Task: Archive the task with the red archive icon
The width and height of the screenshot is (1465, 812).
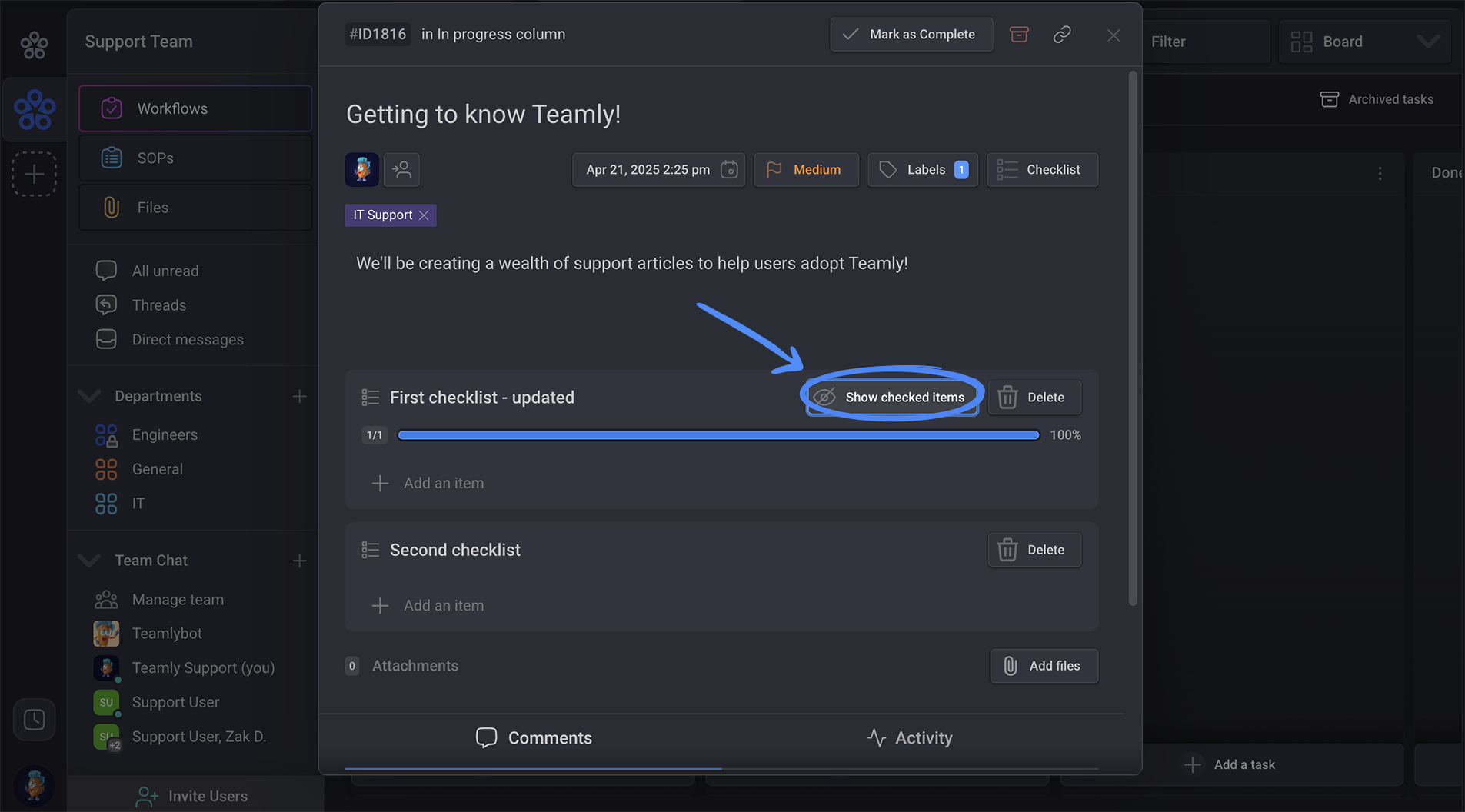Action: coord(1019,35)
